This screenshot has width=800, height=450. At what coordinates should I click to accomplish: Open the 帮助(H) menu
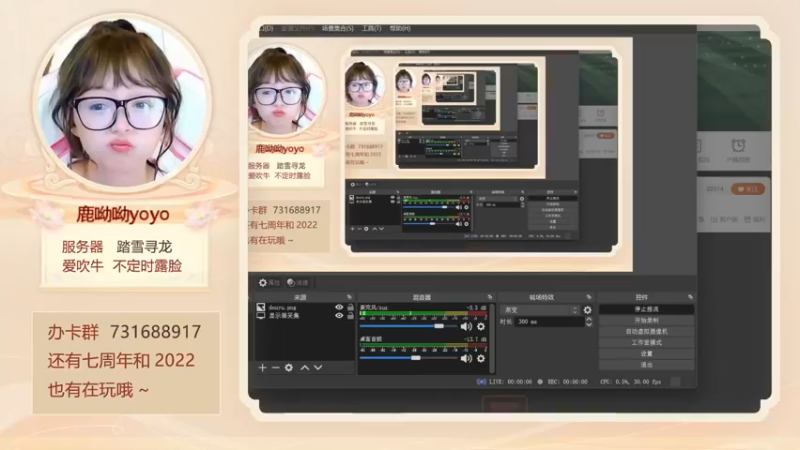(x=400, y=29)
